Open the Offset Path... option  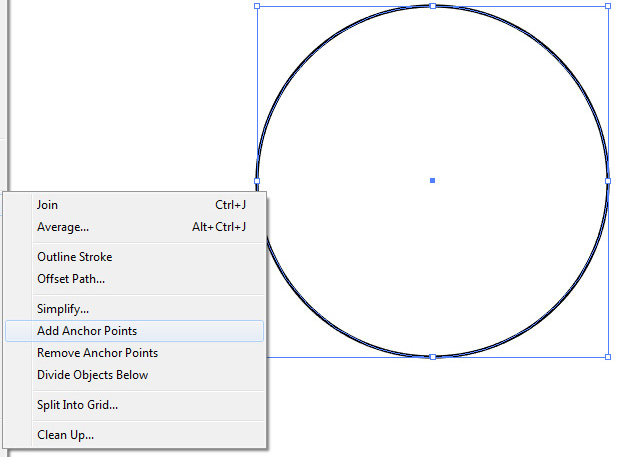tap(71, 279)
